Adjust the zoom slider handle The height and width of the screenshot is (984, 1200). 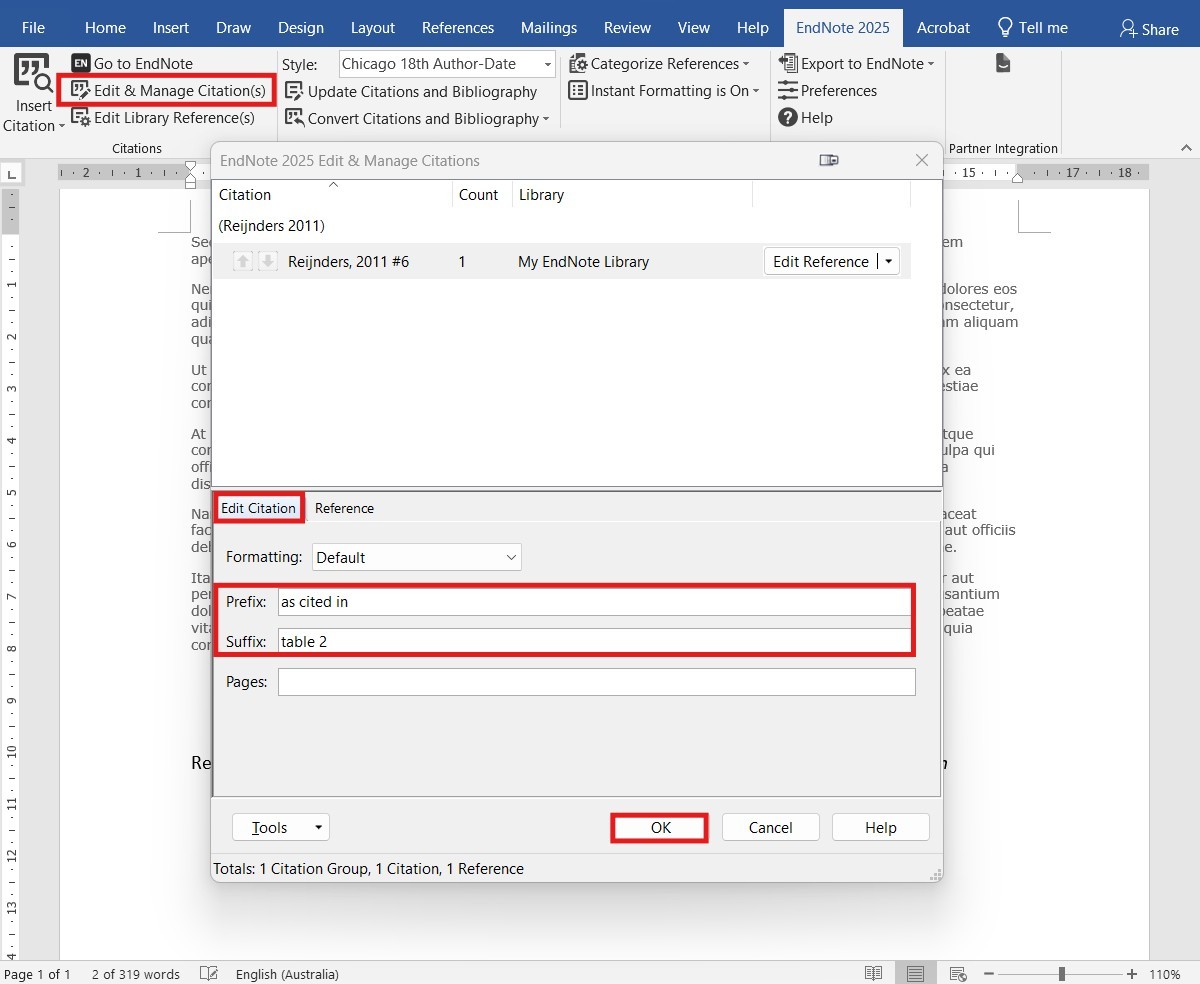(1062, 974)
